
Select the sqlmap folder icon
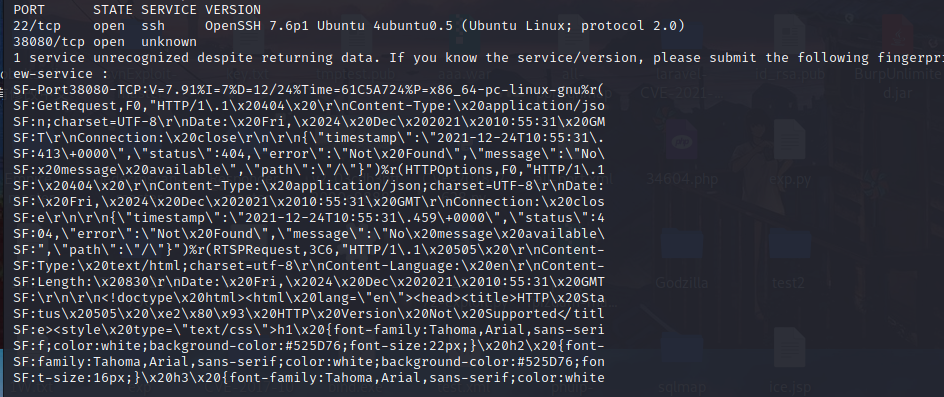pos(681,361)
